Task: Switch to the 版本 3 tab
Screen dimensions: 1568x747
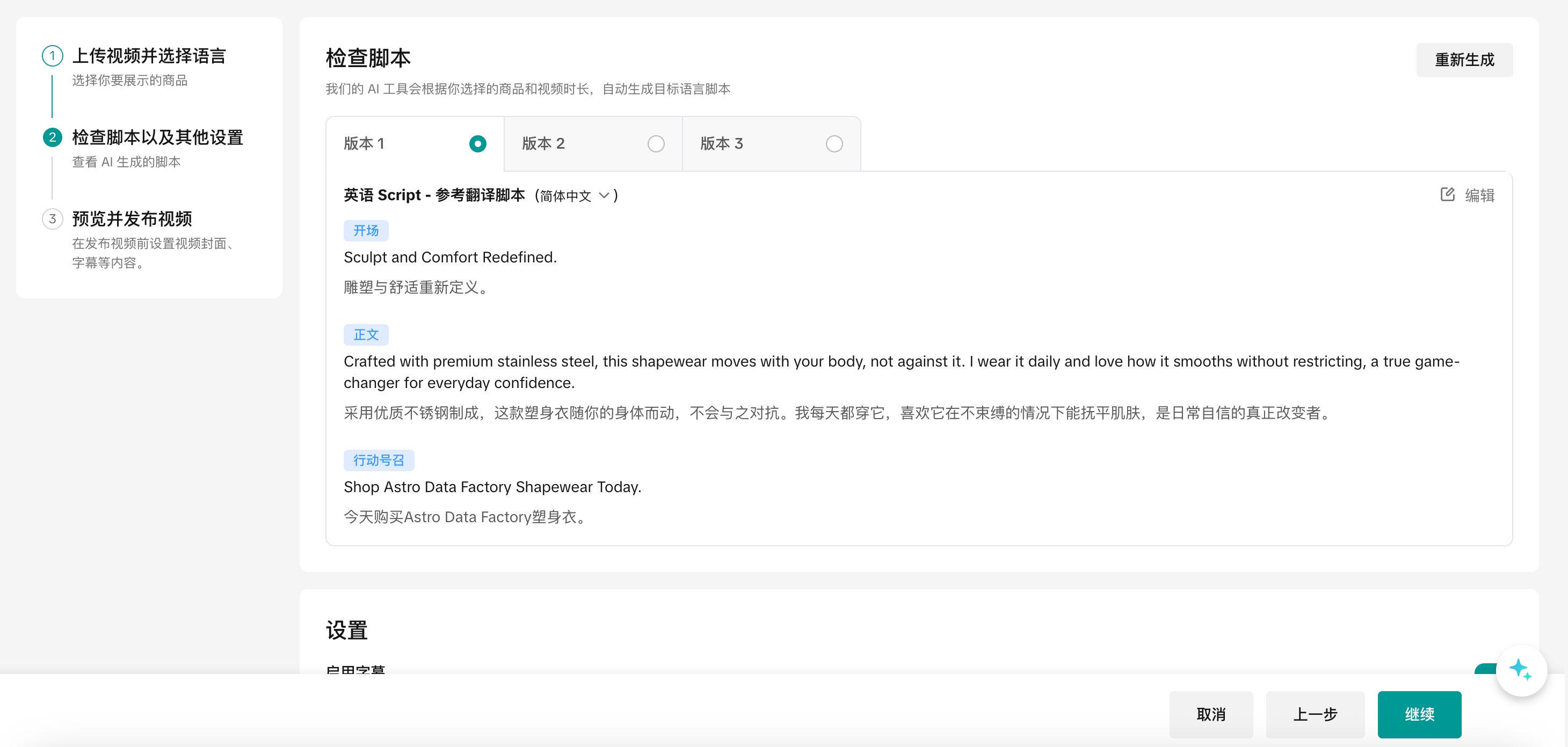Action: [x=722, y=144]
